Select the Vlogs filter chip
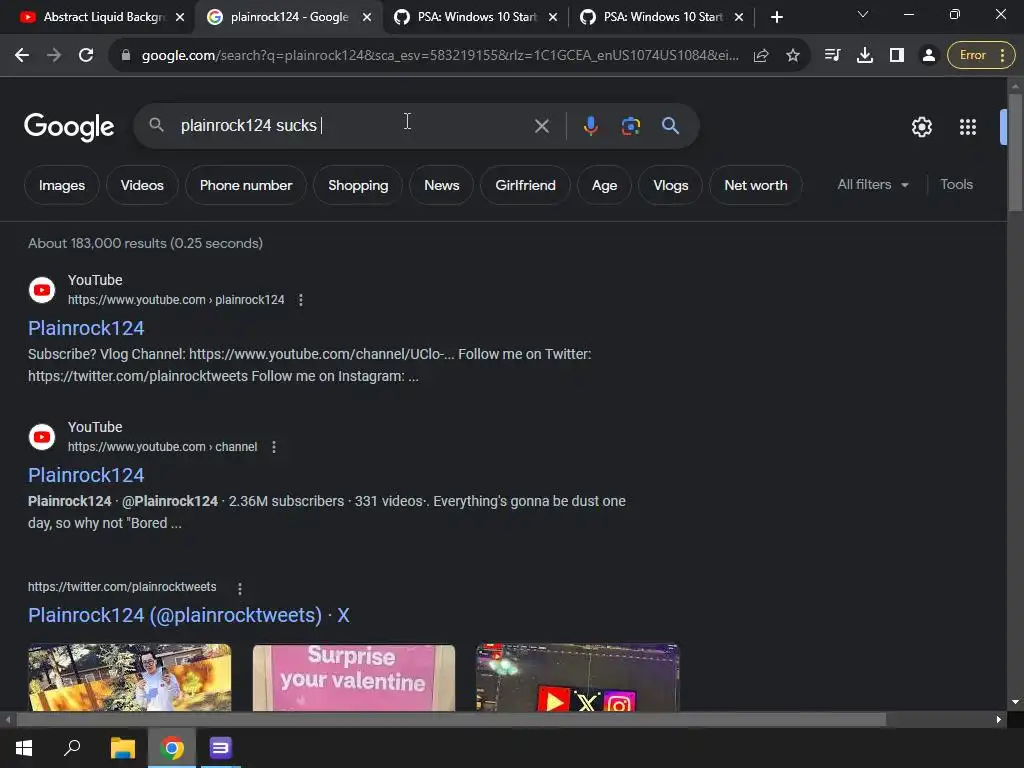This screenshot has width=1024, height=768. point(670,185)
